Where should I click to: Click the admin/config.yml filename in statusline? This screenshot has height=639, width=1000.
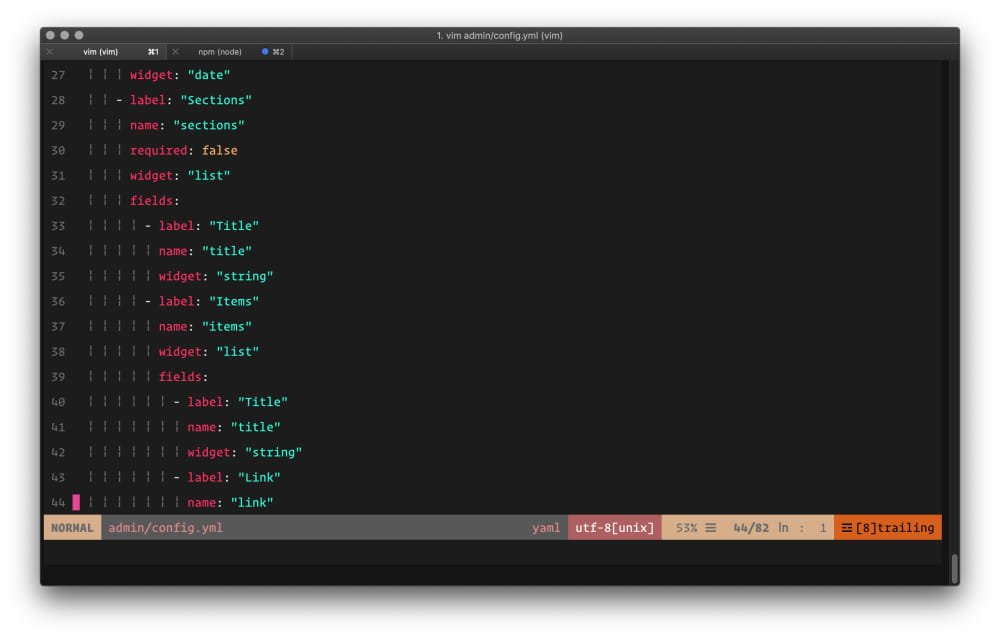tap(165, 528)
